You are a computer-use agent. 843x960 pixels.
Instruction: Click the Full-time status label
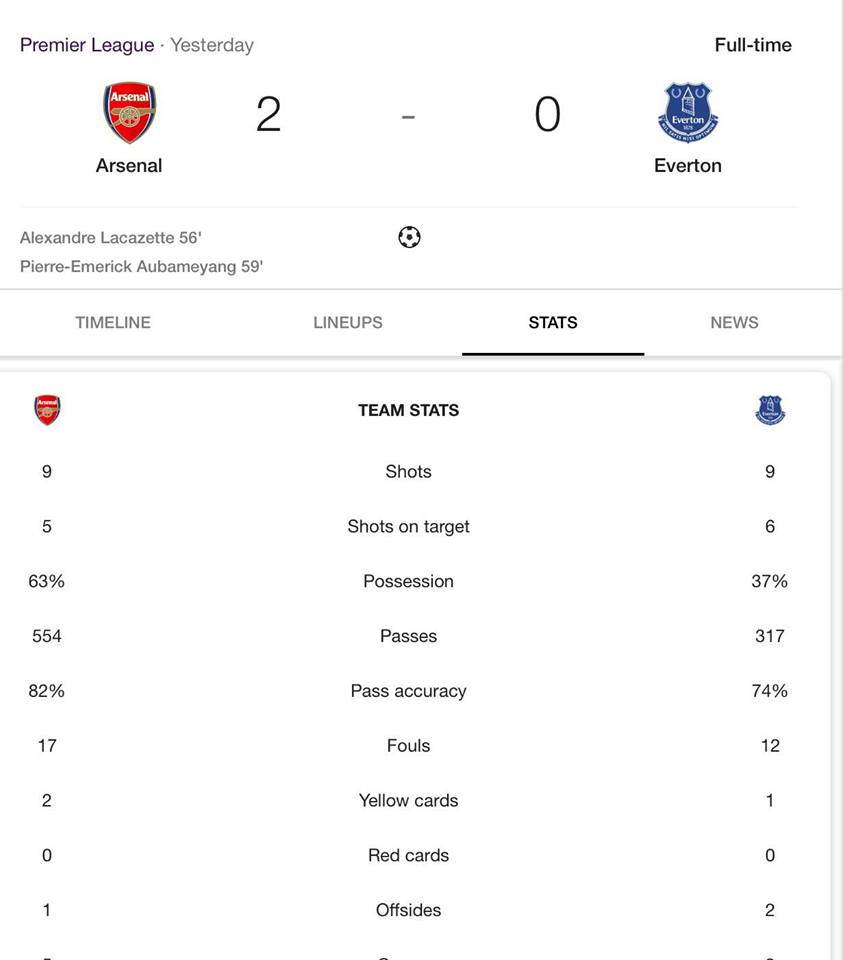753,45
